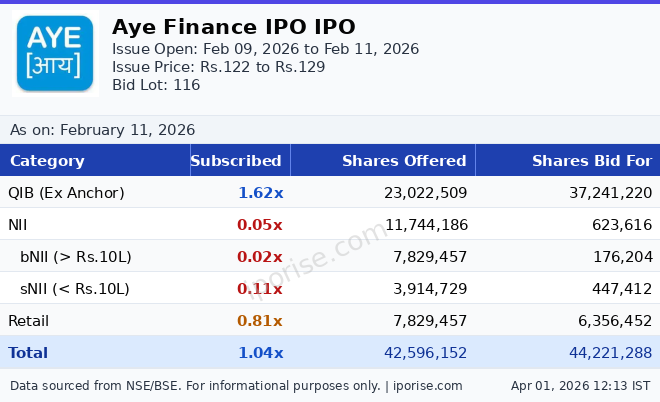Click the Total row label
Screen dimensions: 660x402
28,353
